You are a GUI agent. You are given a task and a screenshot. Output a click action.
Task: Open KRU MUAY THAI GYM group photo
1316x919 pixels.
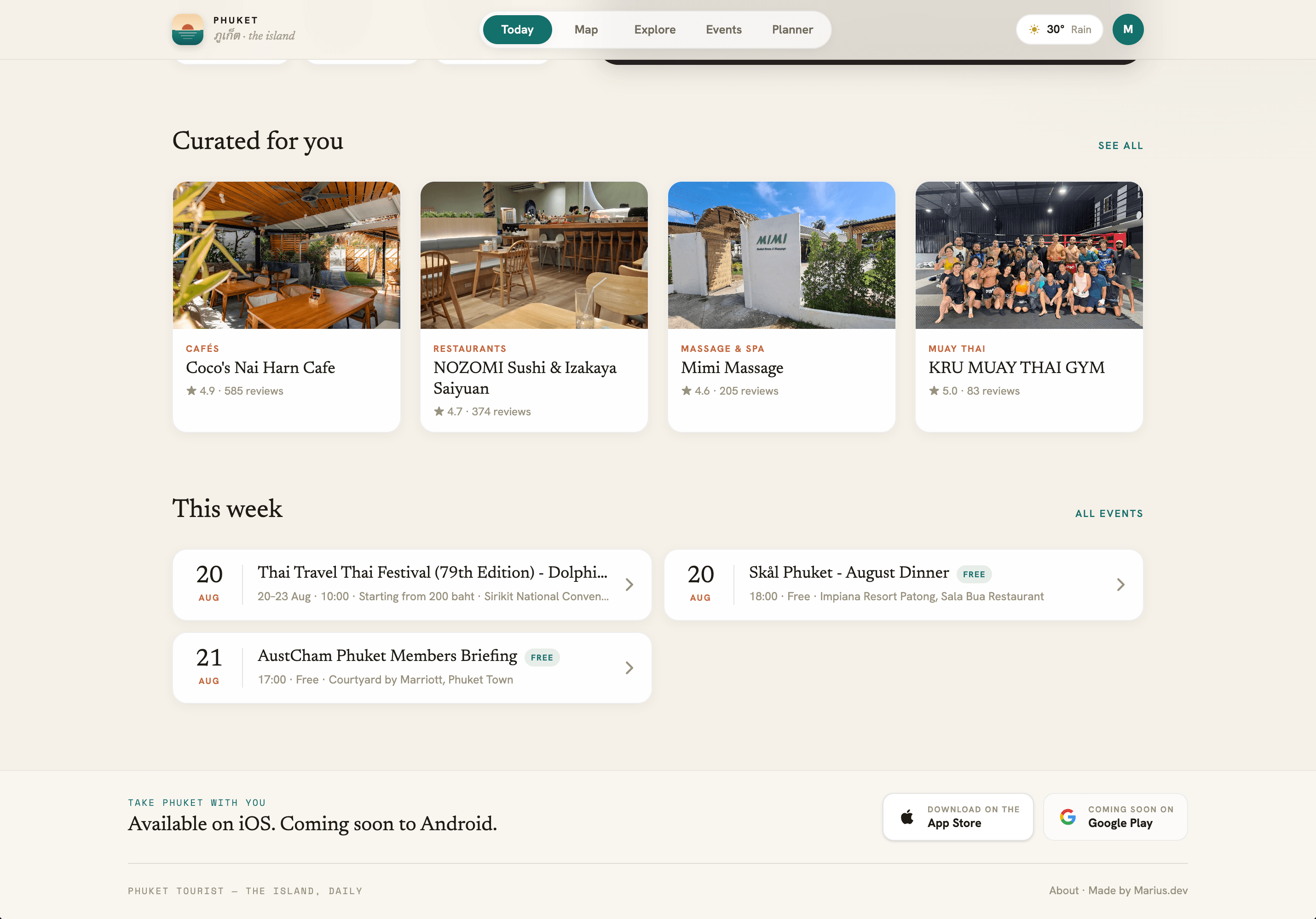click(1029, 255)
